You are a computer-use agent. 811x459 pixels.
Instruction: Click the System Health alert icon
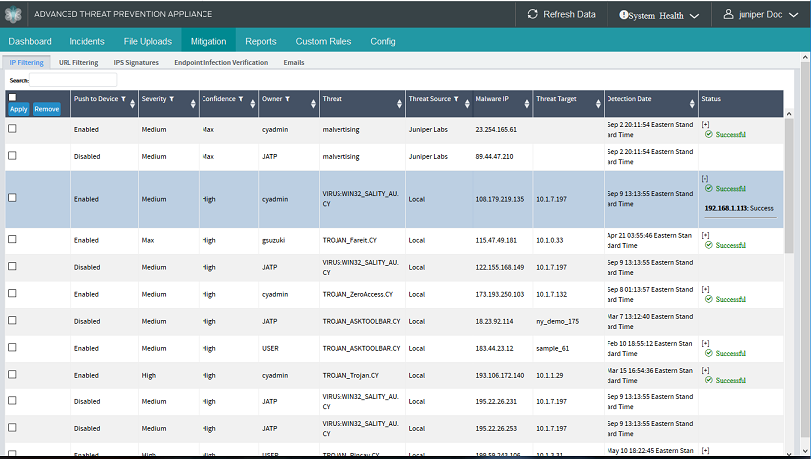click(625, 15)
